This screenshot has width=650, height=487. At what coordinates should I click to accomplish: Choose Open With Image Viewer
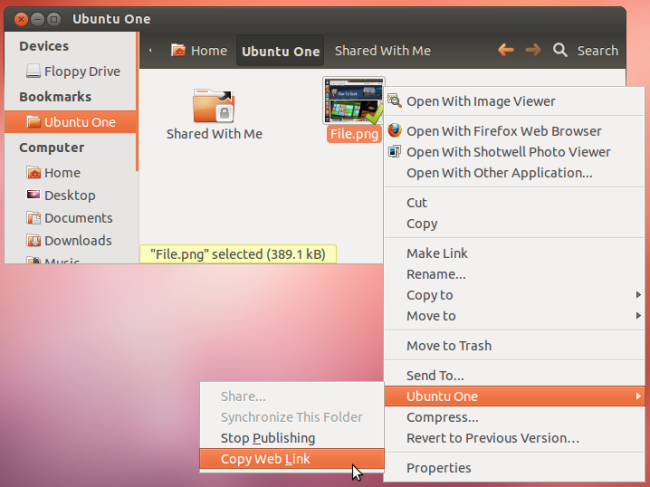pyautogui.click(x=514, y=101)
